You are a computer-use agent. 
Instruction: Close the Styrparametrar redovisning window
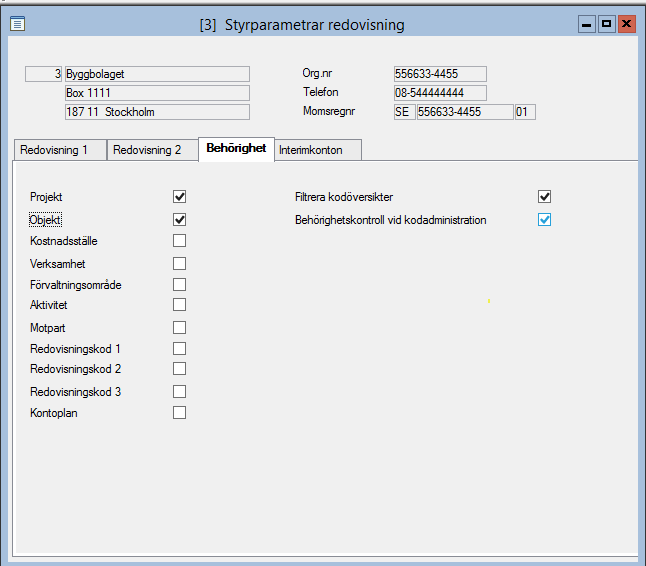point(627,24)
